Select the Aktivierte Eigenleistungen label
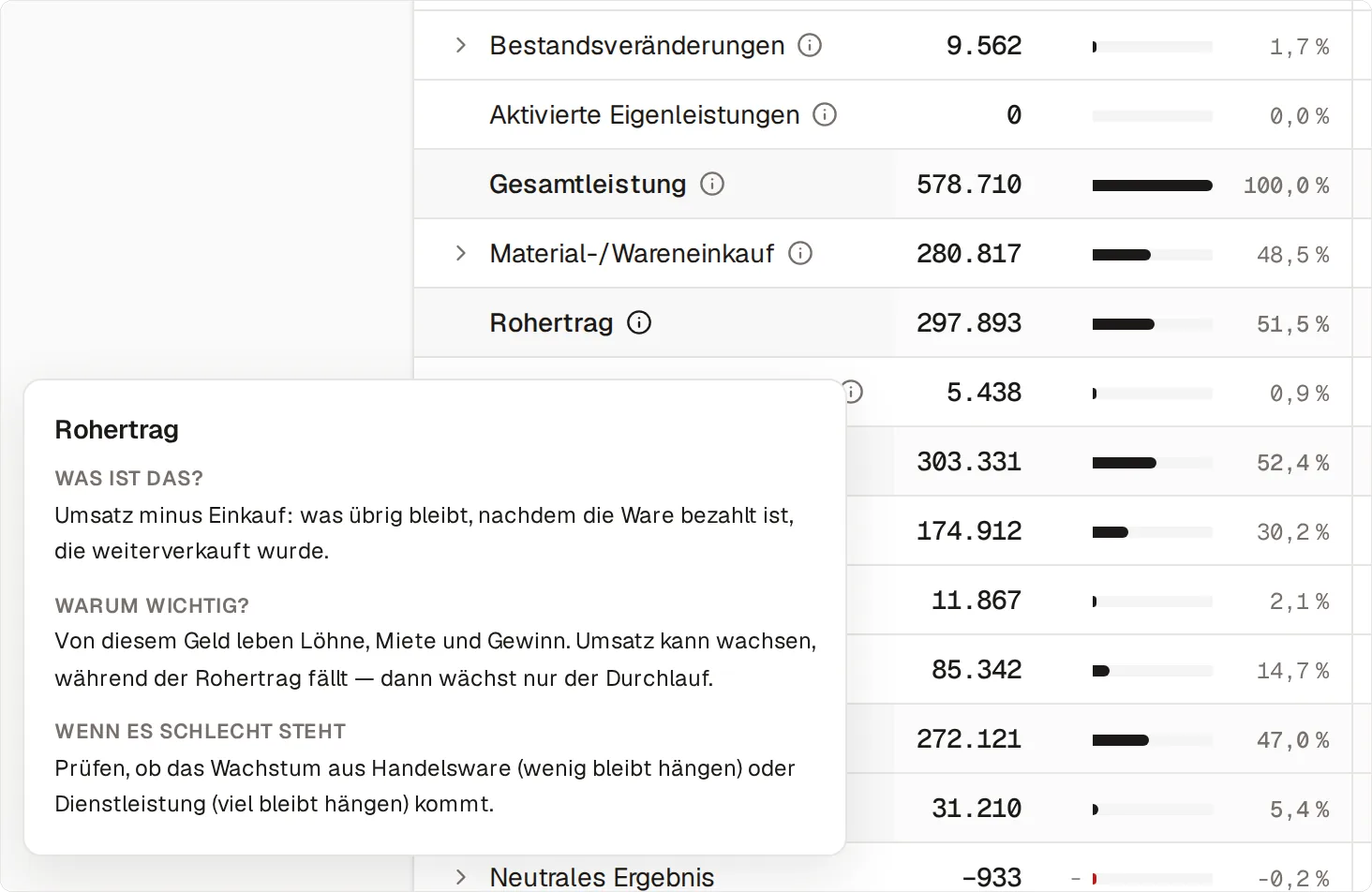This screenshot has height=892, width=1372. [645, 114]
